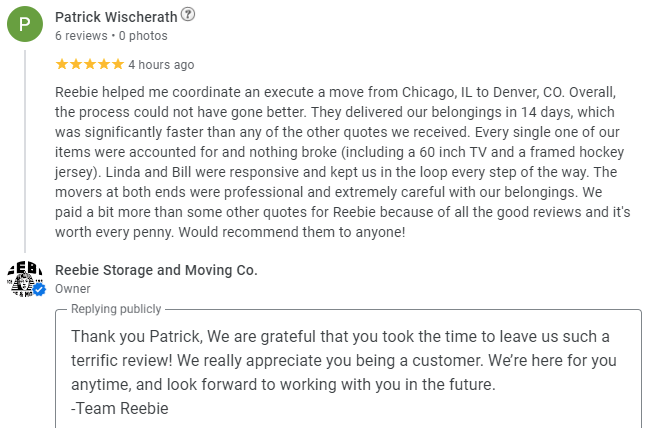The image size is (646, 428).
Task: Click the vertical thread line below avatar
Action: coord(25,150)
